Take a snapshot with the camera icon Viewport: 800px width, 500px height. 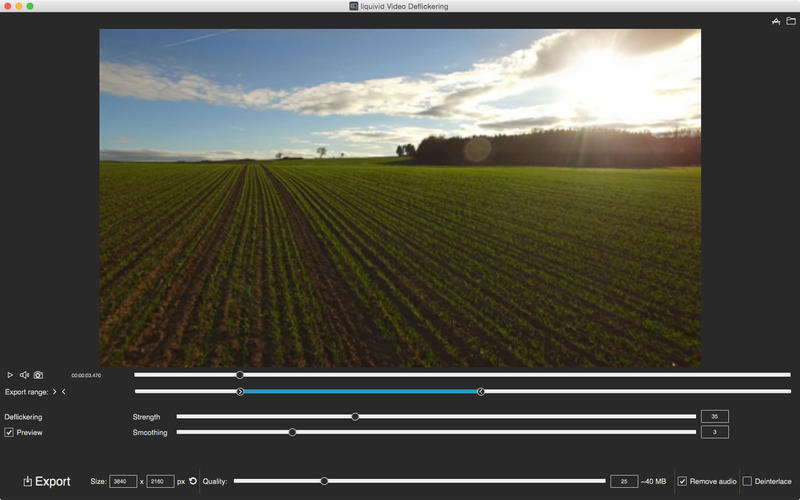point(38,375)
